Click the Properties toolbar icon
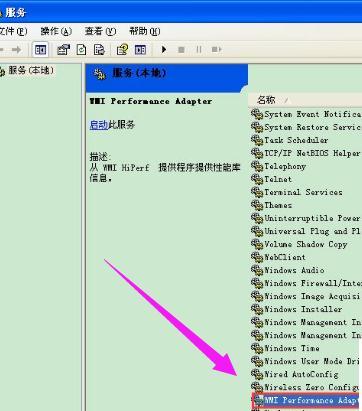Viewport: 362px width, 411px height. tap(63, 50)
